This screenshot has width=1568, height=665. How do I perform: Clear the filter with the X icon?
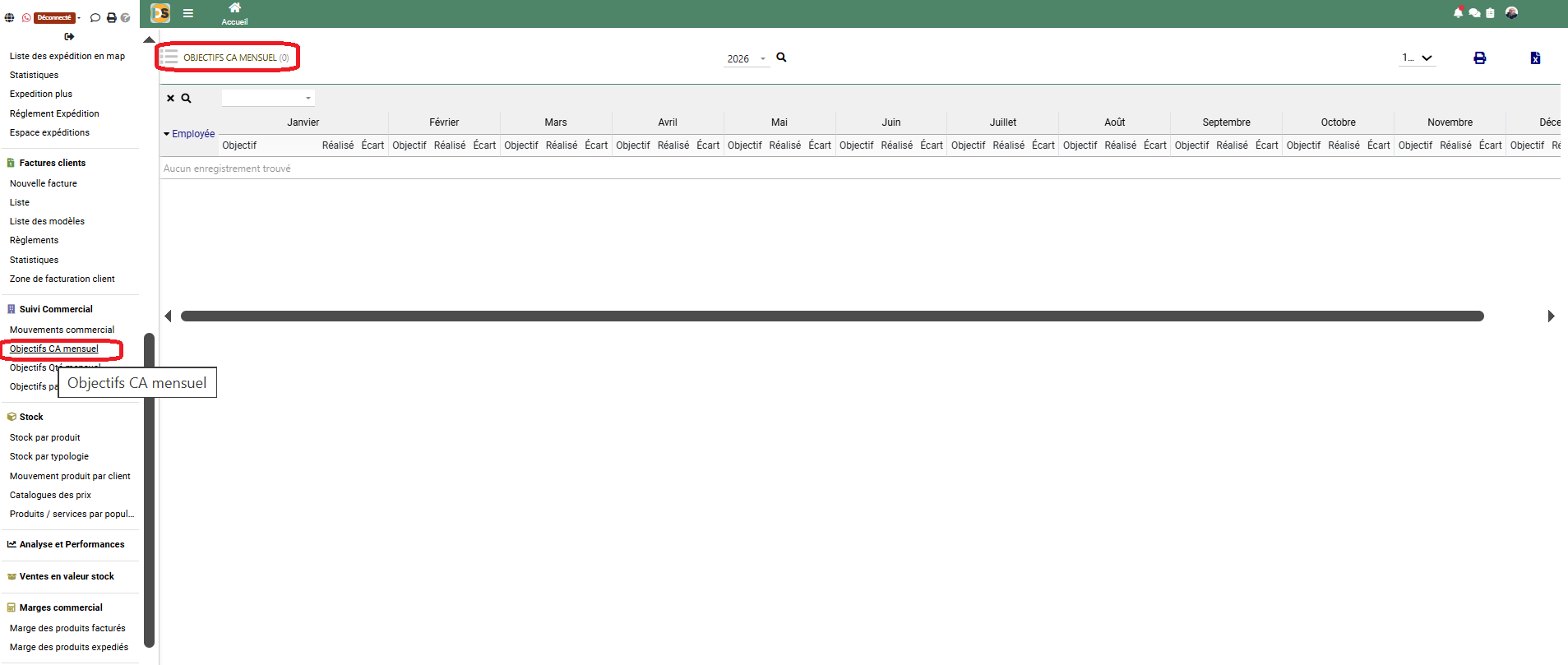171,99
